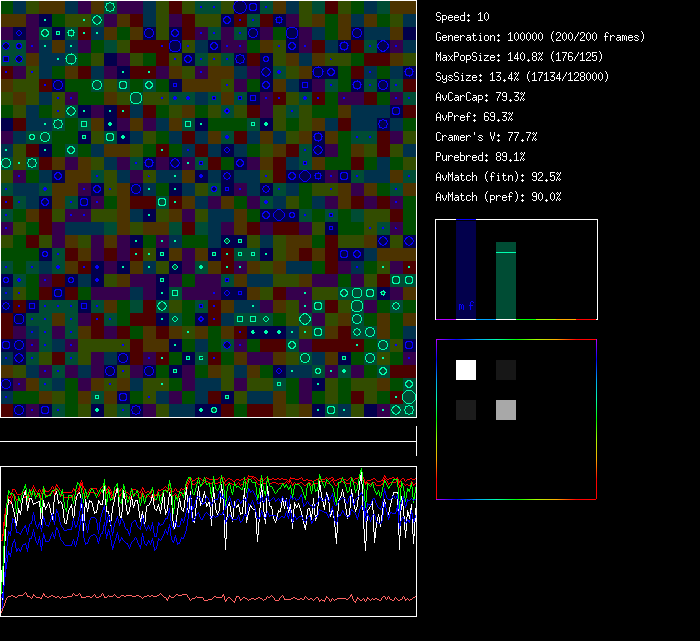
Task: Select the white square in the matrix panel
Action: [466, 370]
